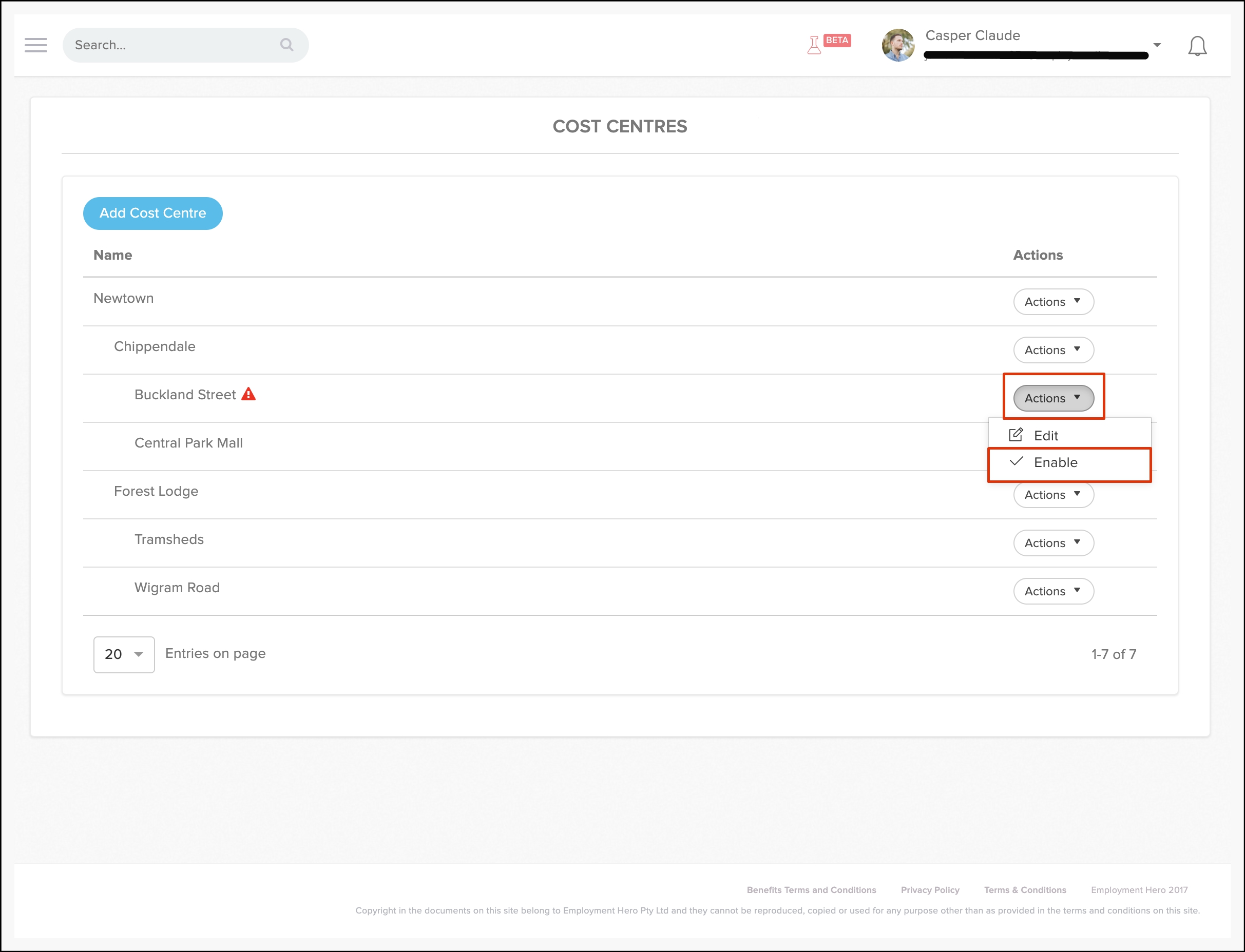1245x952 pixels.
Task: Select Enable from the Actions menu
Action: click(x=1055, y=462)
